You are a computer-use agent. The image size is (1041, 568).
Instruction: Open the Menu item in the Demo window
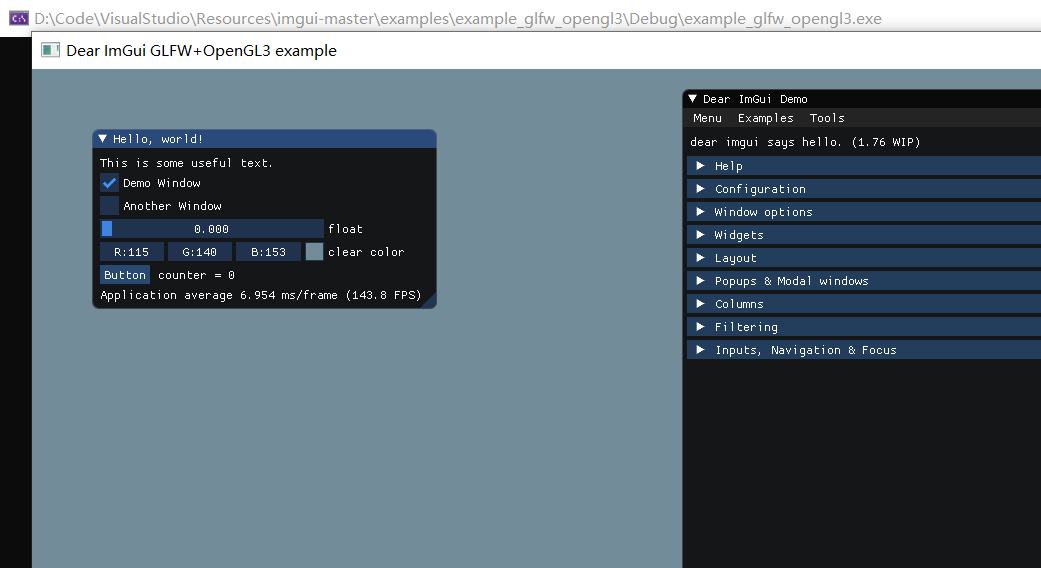tap(707, 117)
